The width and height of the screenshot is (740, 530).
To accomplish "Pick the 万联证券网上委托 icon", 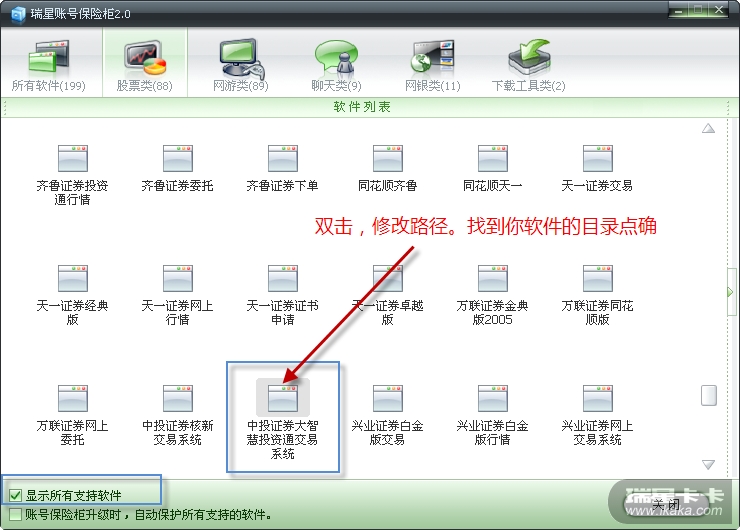I will coord(73,398).
